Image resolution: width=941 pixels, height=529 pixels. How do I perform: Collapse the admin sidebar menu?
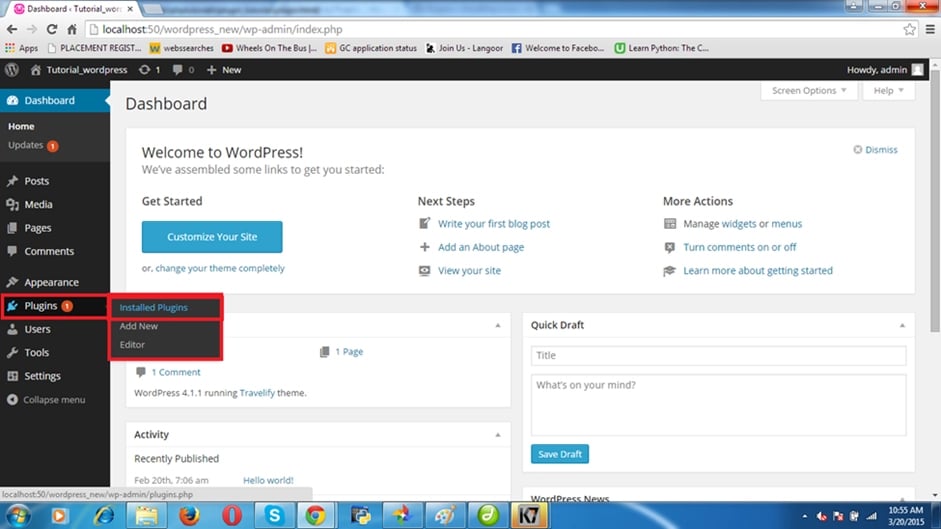click(46, 399)
